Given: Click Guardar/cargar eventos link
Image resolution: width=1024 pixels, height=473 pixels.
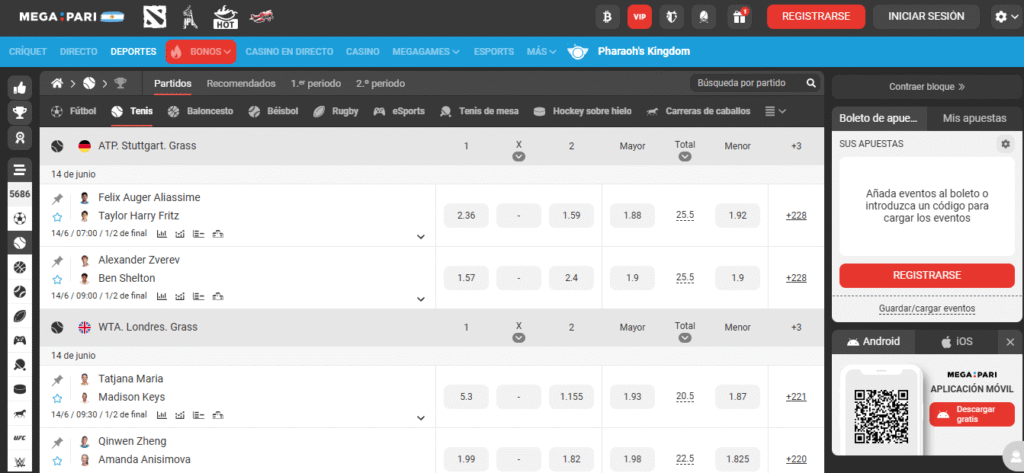Looking at the screenshot, I should pyautogui.click(x=927, y=308).
